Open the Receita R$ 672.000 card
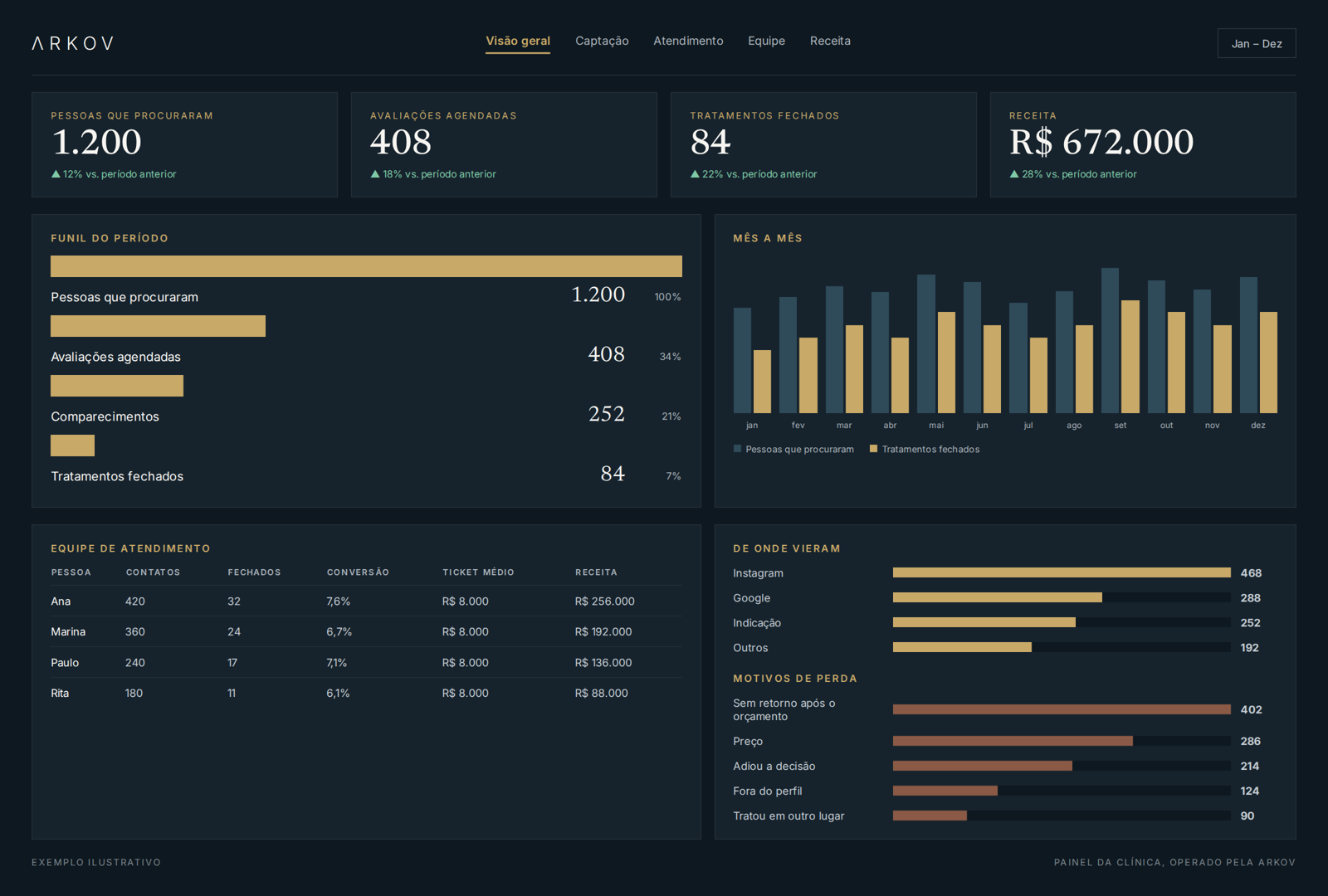Image resolution: width=1328 pixels, height=896 pixels. tap(1143, 144)
